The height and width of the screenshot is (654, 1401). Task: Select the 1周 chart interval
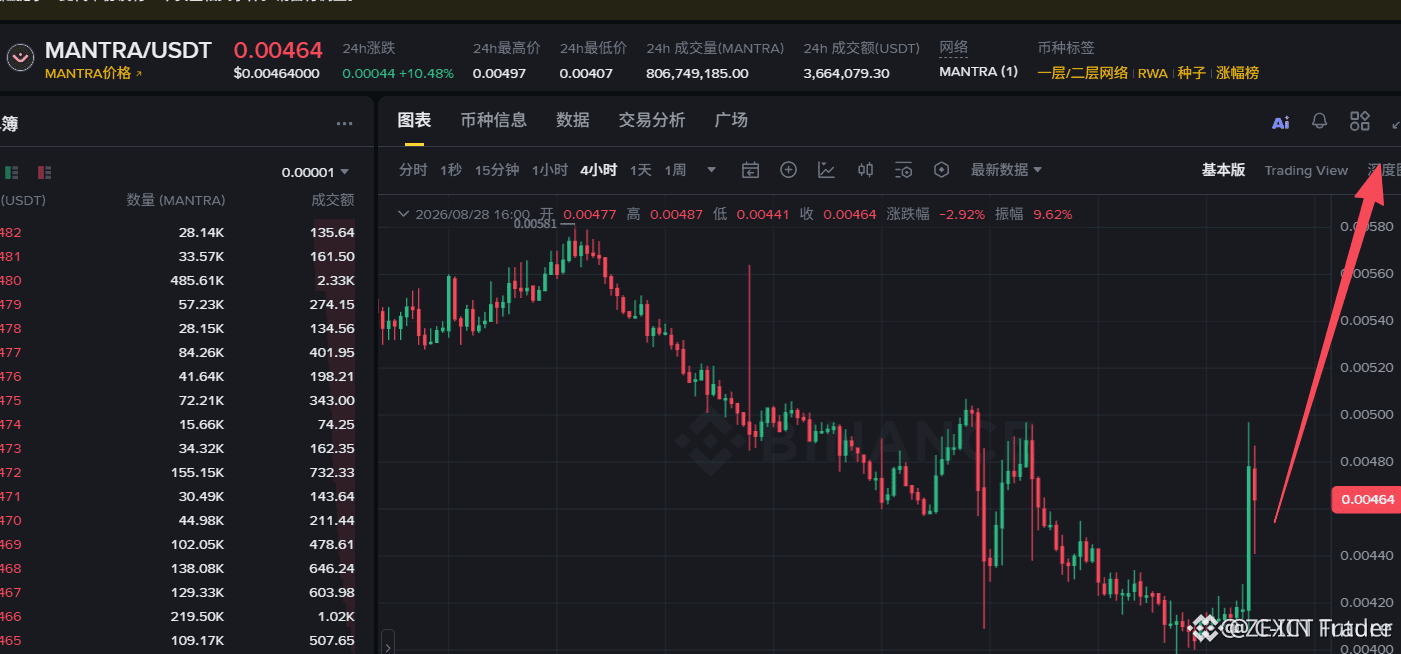(675, 170)
